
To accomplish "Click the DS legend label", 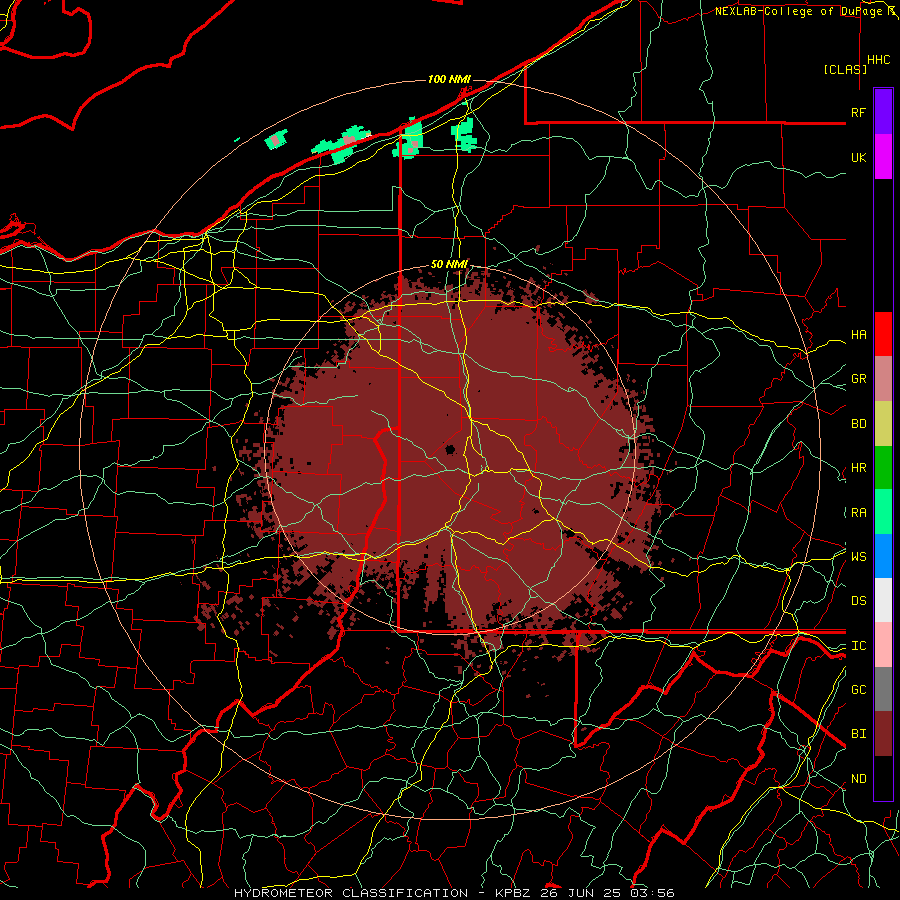I will [859, 601].
